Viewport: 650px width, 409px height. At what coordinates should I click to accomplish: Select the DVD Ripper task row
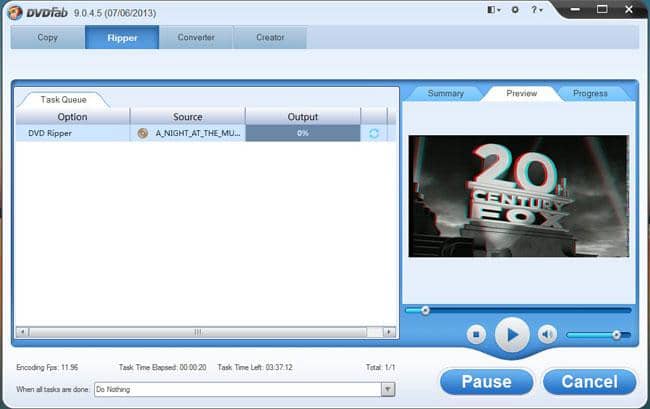205,133
